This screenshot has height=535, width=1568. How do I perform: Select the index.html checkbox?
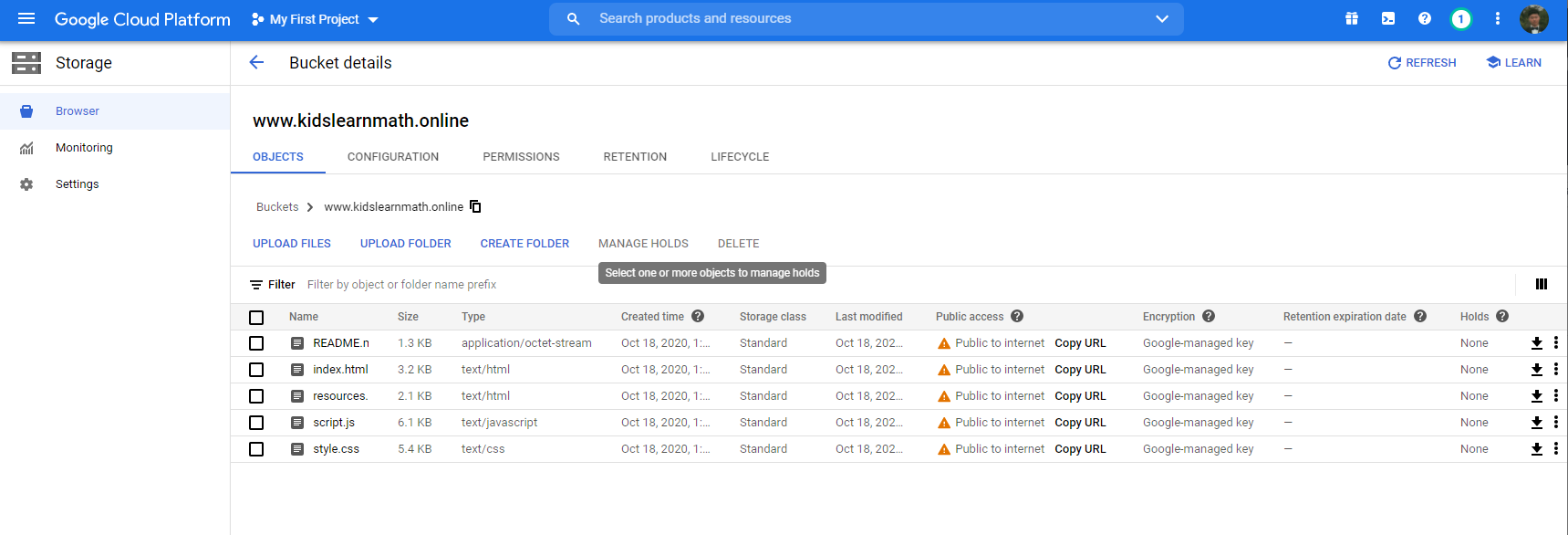click(256, 370)
